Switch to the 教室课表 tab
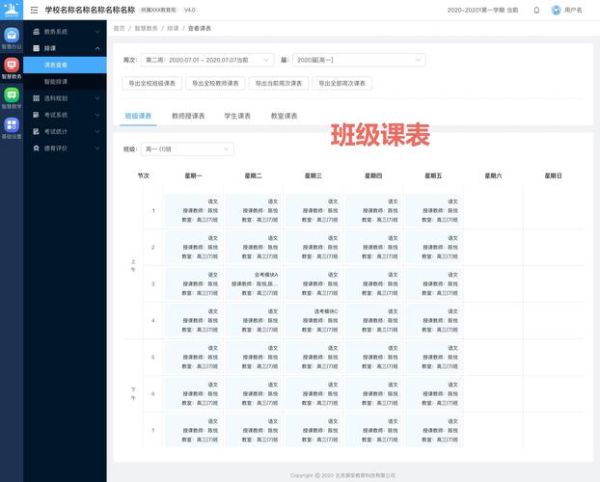This screenshot has height=482, width=600. point(284,116)
